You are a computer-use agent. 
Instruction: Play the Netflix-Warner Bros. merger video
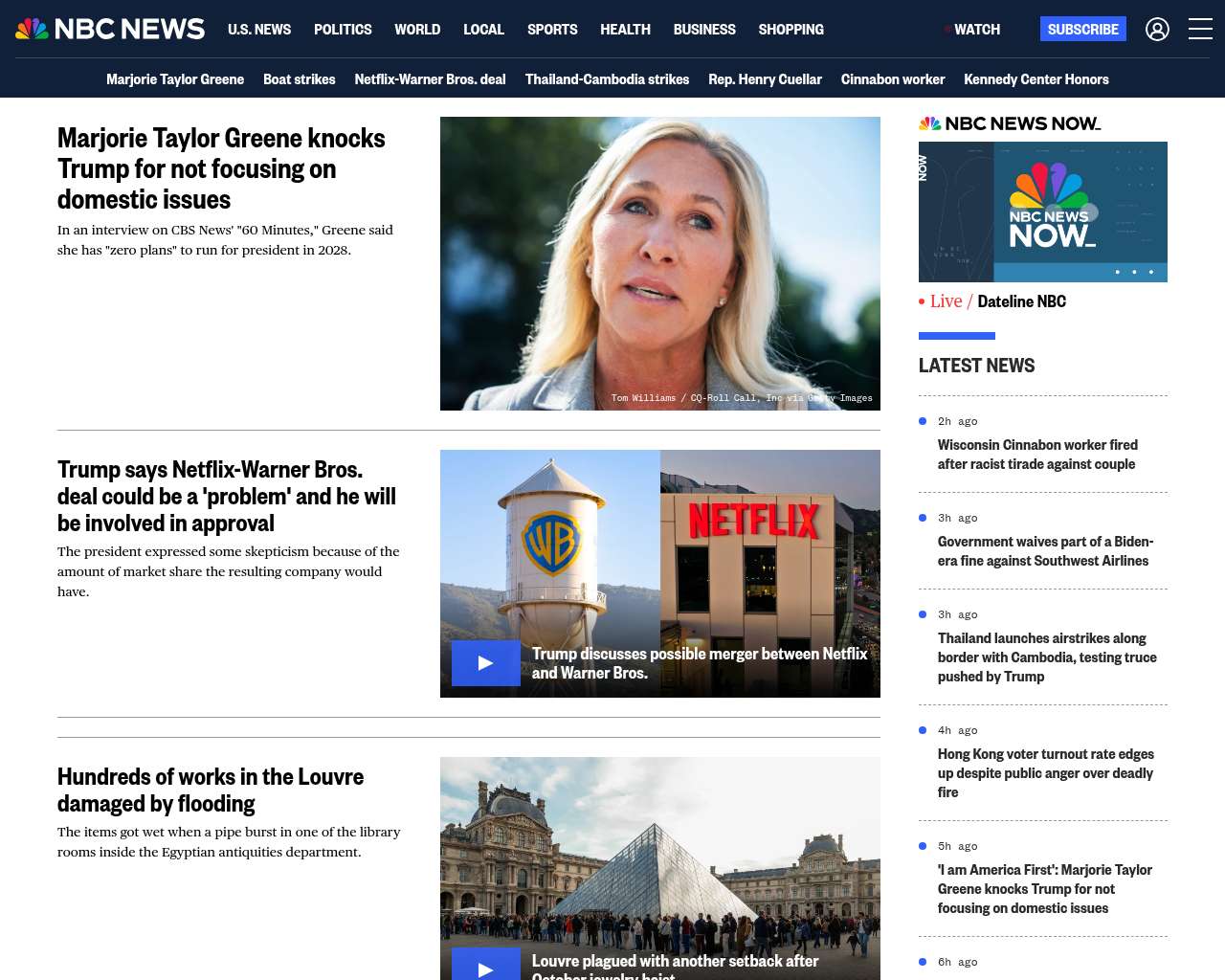click(486, 663)
